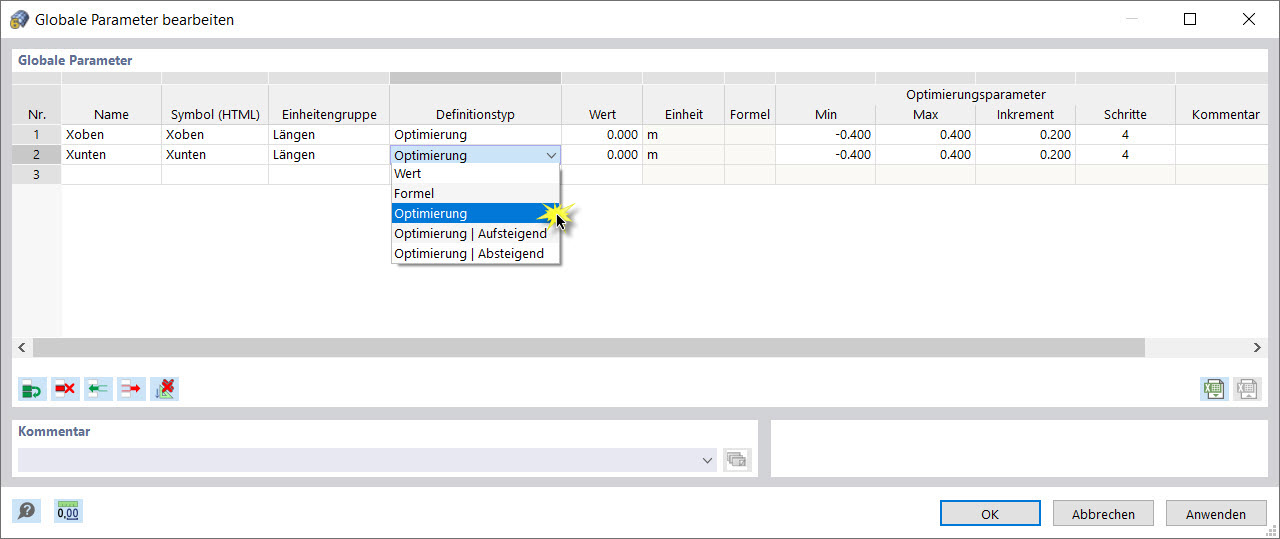1280x539 pixels.
Task: Choose 'Wert' from the dropdown list
Action: pos(475,174)
